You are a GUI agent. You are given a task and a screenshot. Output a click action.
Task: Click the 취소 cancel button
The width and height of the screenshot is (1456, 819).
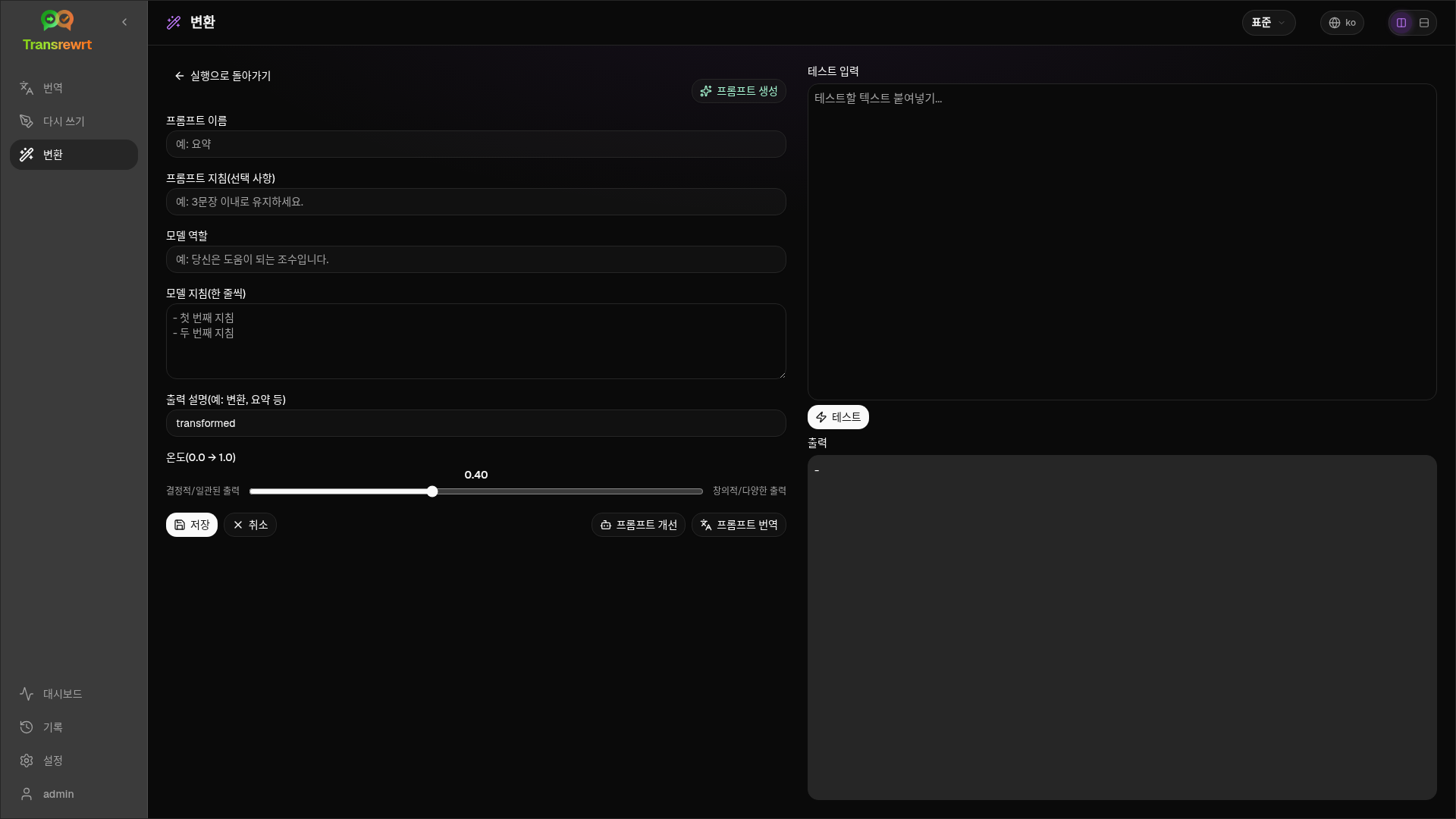tap(250, 525)
